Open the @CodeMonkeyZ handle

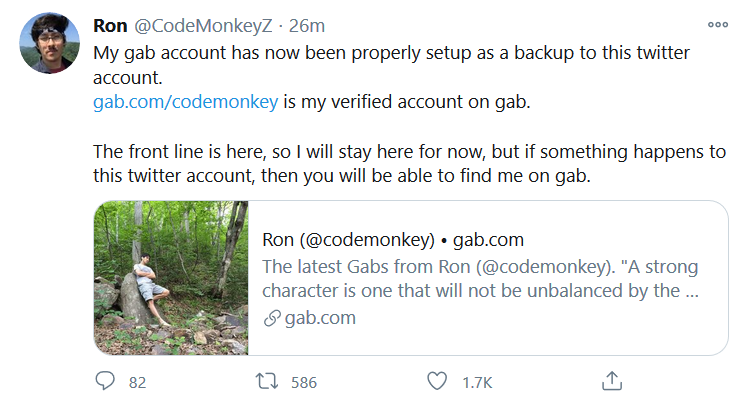[x=203, y=26]
